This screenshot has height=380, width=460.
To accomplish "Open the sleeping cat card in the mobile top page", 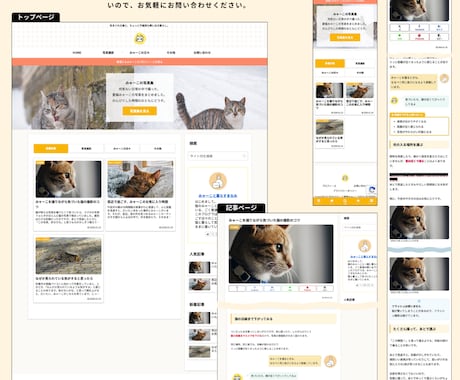I will (x=360, y=99).
